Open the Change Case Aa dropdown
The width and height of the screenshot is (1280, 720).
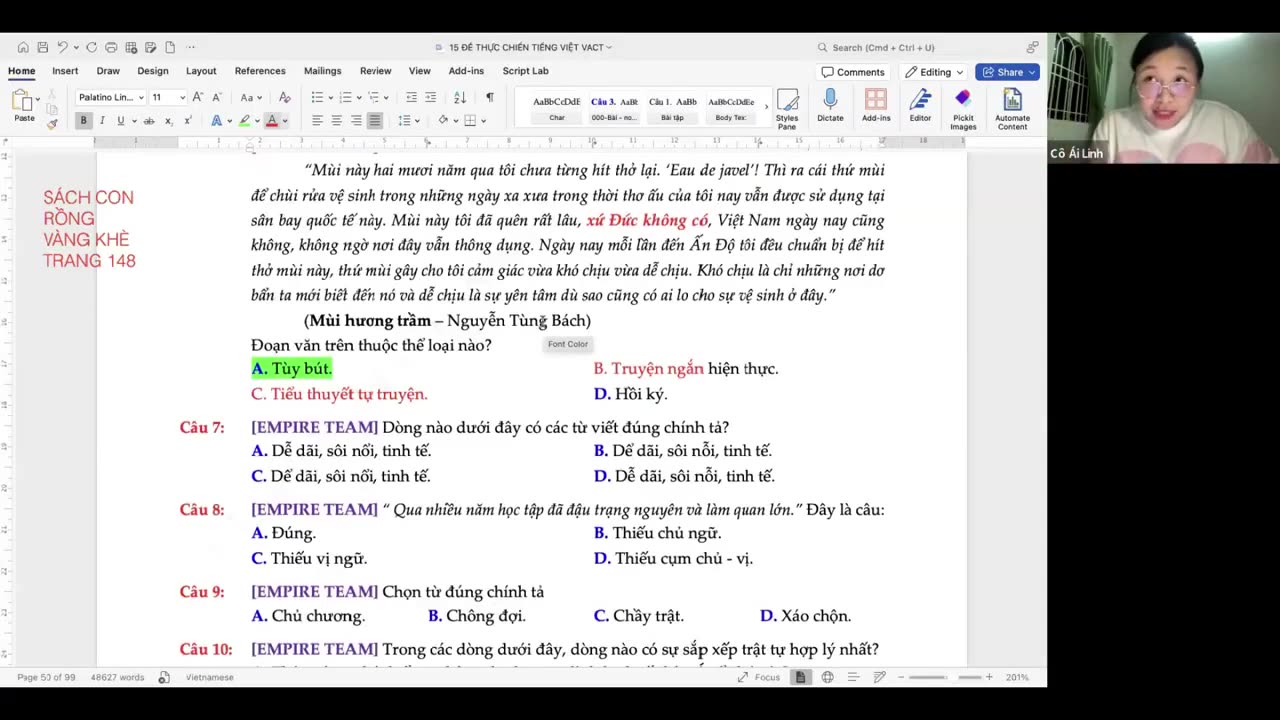coord(249,97)
